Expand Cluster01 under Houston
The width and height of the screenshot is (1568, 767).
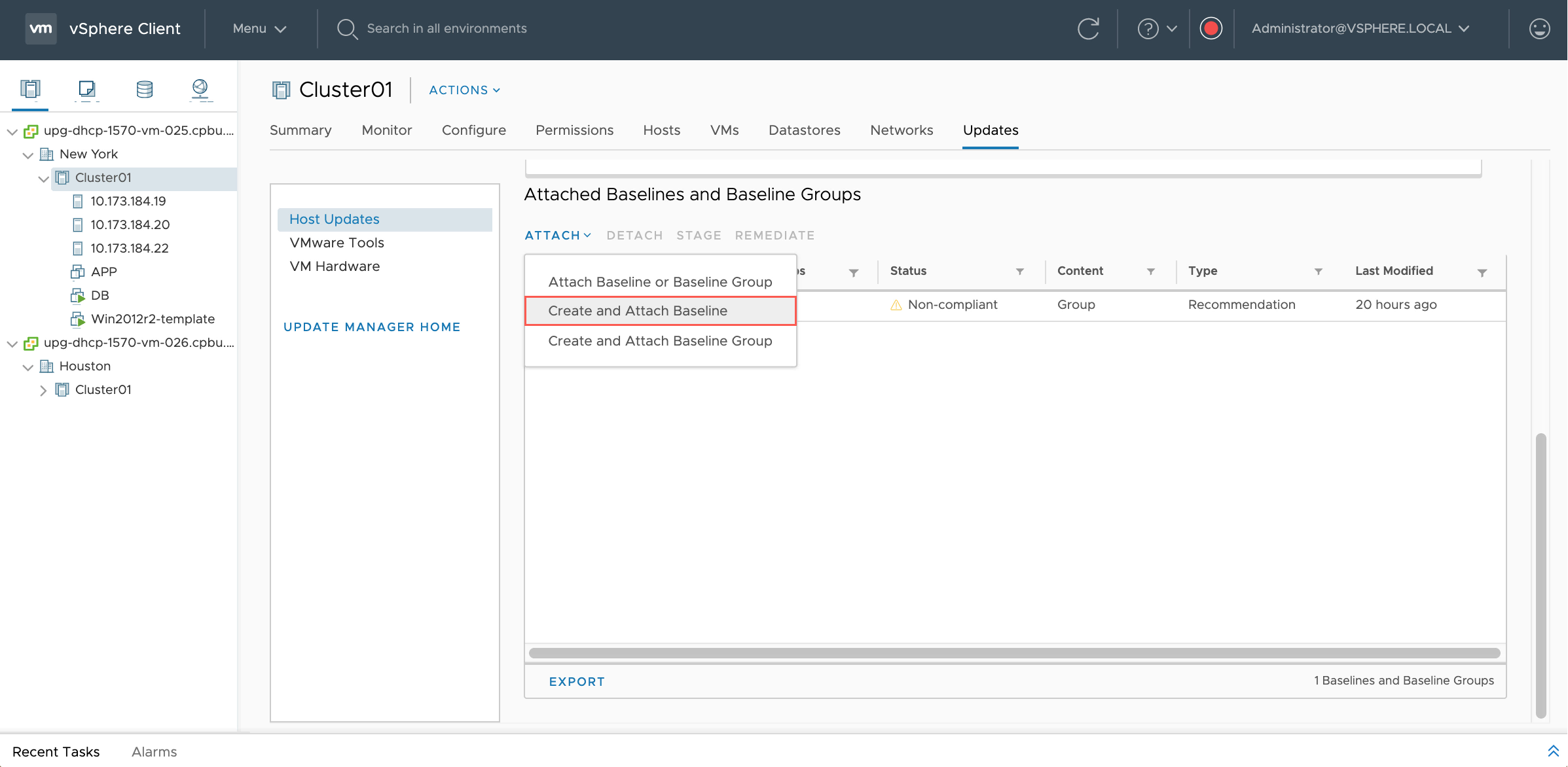[43, 391]
